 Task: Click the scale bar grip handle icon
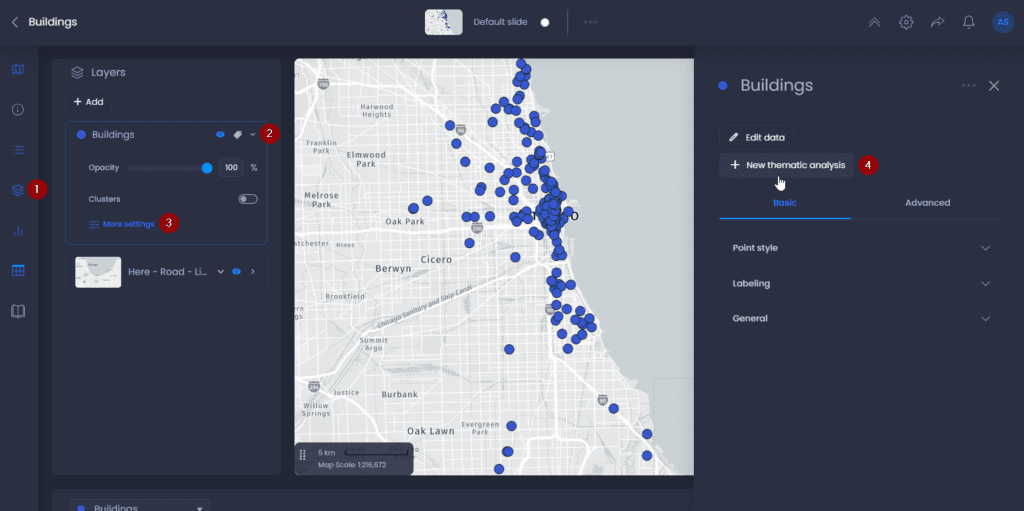(302, 455)
